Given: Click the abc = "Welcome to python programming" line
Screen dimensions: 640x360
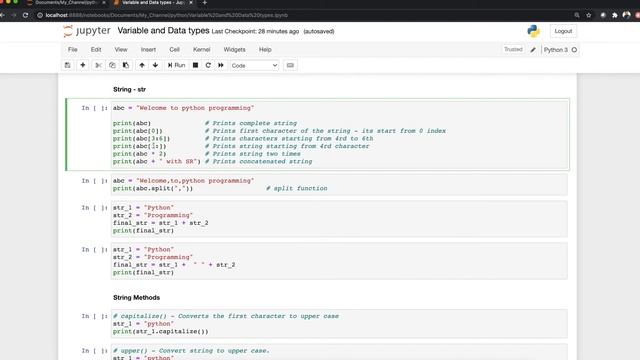Looking at the screenshot, I should click(183, 108).
